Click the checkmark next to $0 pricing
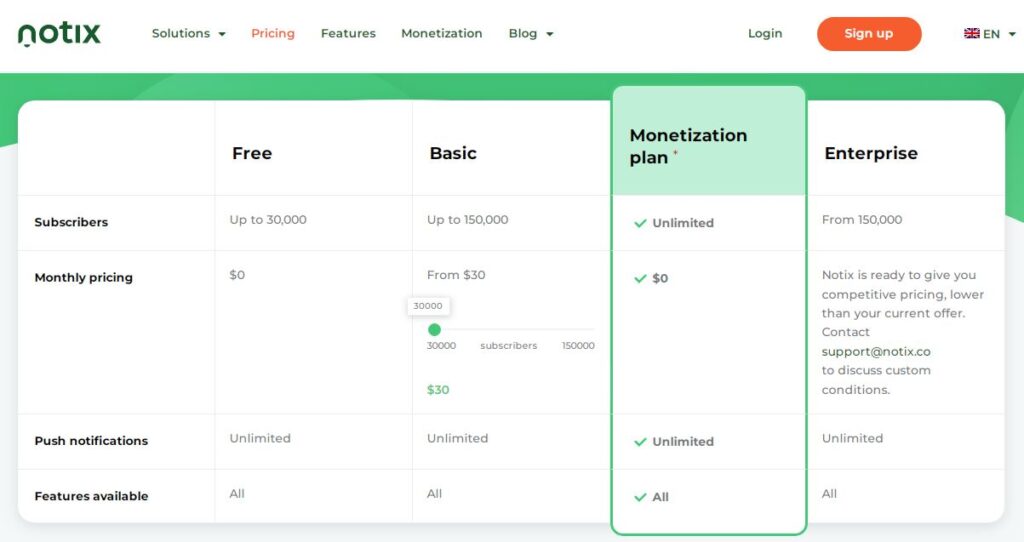Image resolution: width=1024 pixels, height=542 pixels. point(640,279)
